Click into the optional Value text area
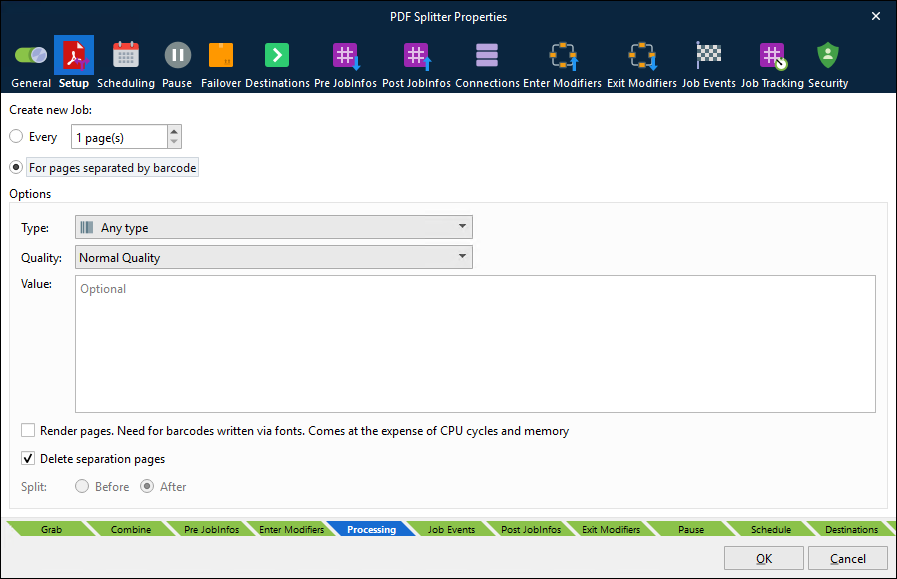Screen dimensions: 897x579 coord(475,344)
